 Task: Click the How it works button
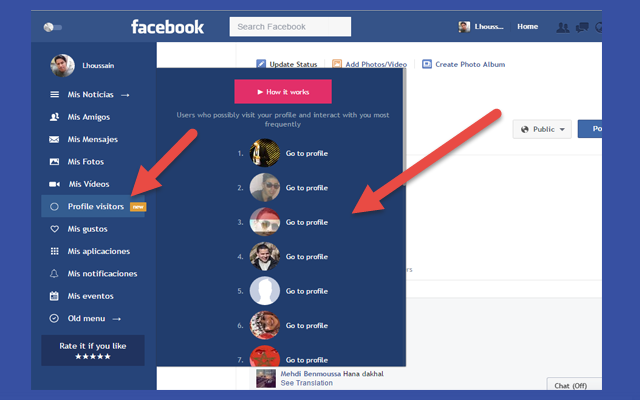click(283, 91)
